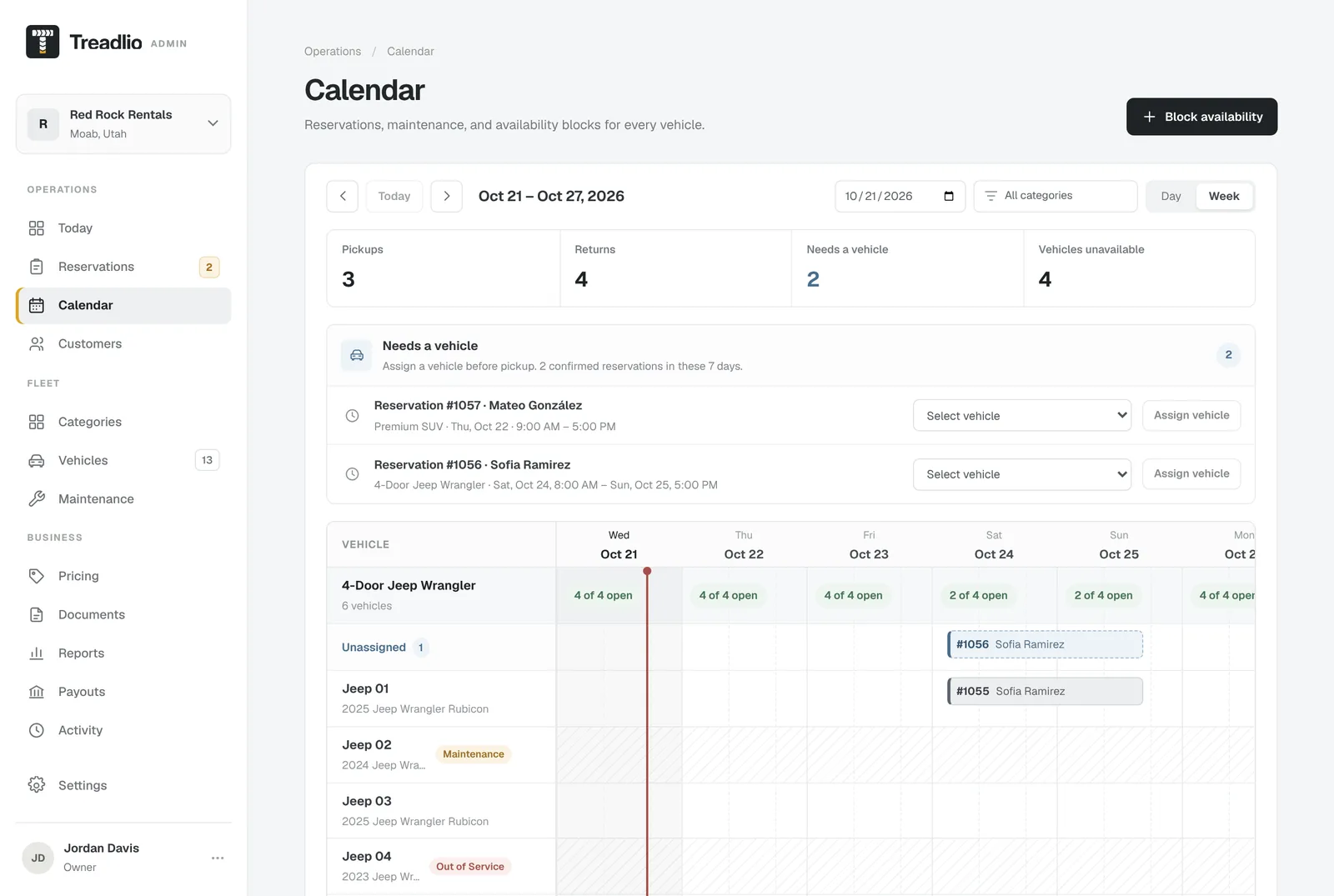Open Select vehicle dropdown for reservation #1057
The height and width of the screenshot is (896, 1334).
tap(1022, 415)
